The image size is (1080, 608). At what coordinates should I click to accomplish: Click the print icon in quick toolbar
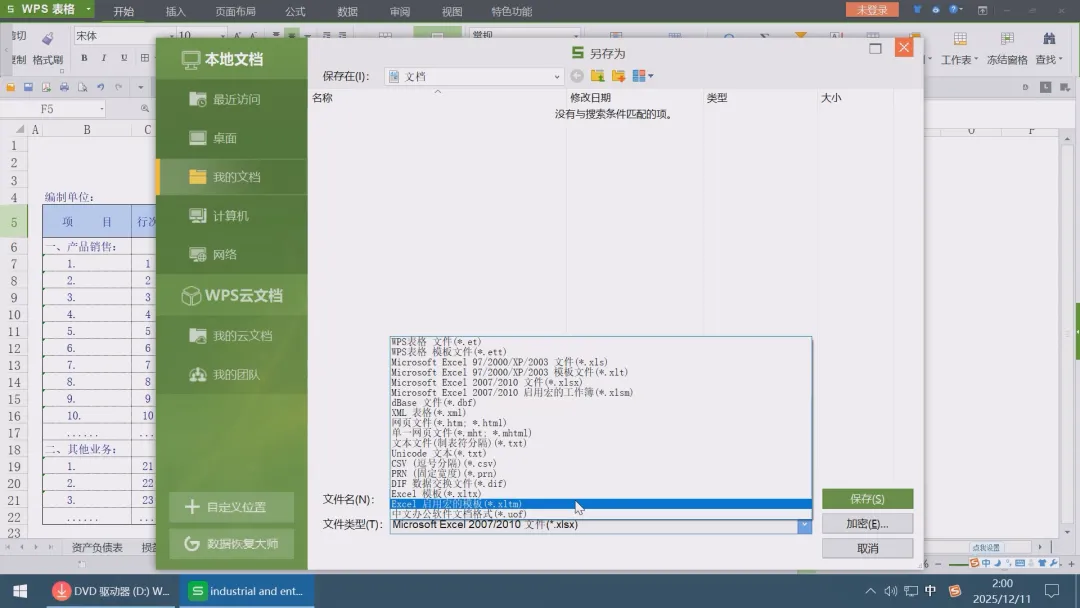coord(64,87)
